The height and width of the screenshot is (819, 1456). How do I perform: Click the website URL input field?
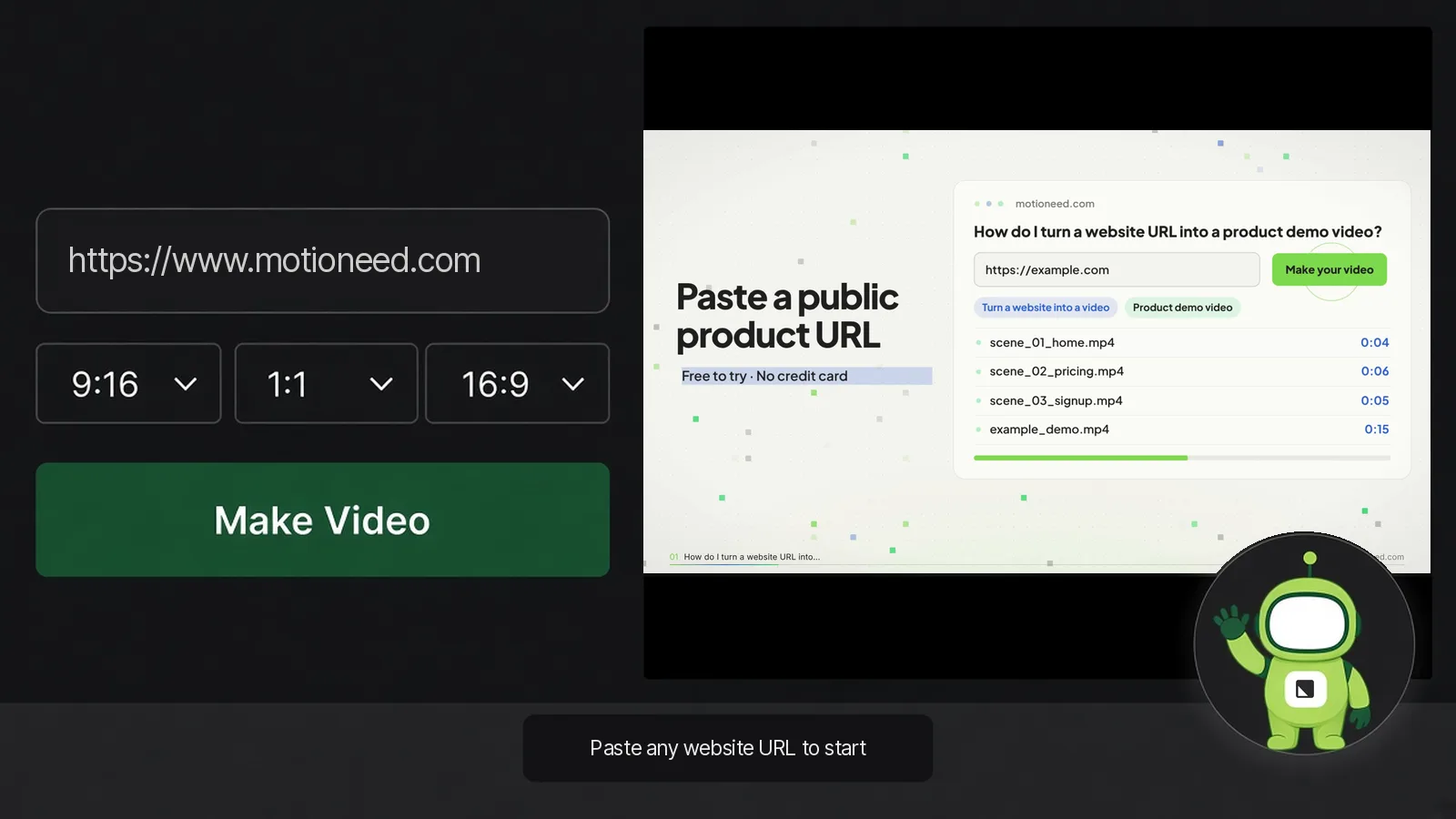coord(322,260)
